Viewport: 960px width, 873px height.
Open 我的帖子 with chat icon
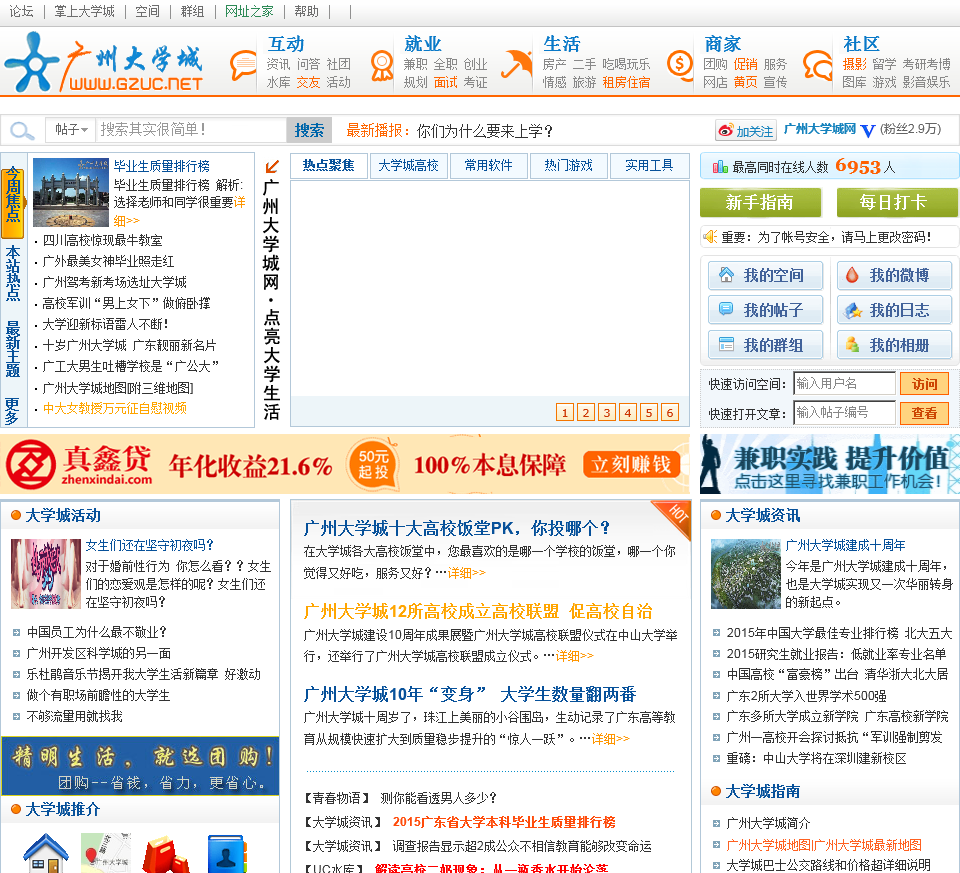tap(765, 310)
